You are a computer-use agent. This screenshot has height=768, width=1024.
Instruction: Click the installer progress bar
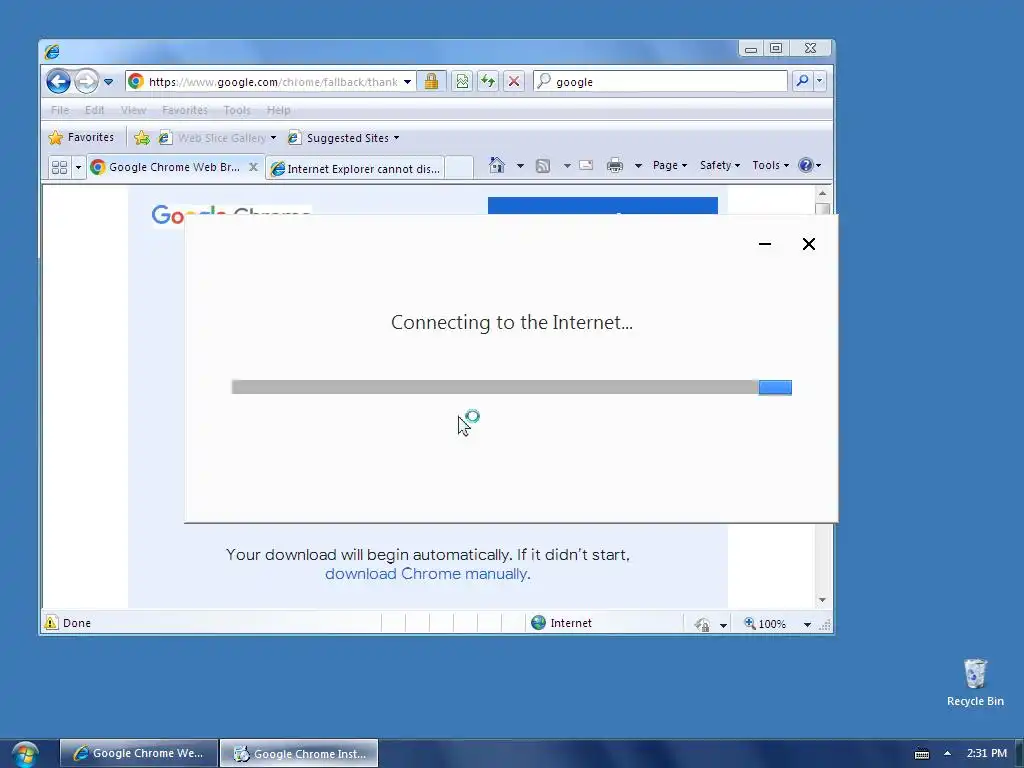(511, 387)
